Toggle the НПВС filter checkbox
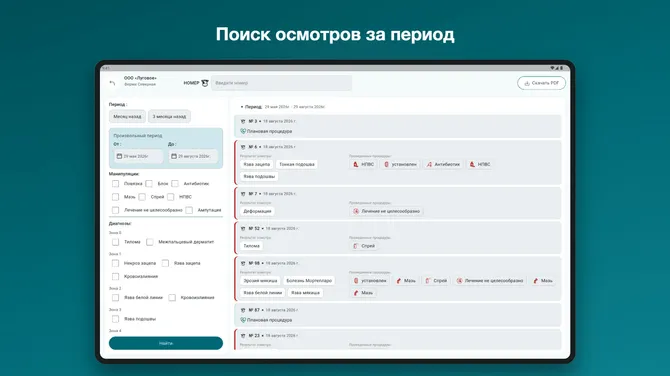The height and width of the screenshot is (376, 670). click(x=170, y=197)
